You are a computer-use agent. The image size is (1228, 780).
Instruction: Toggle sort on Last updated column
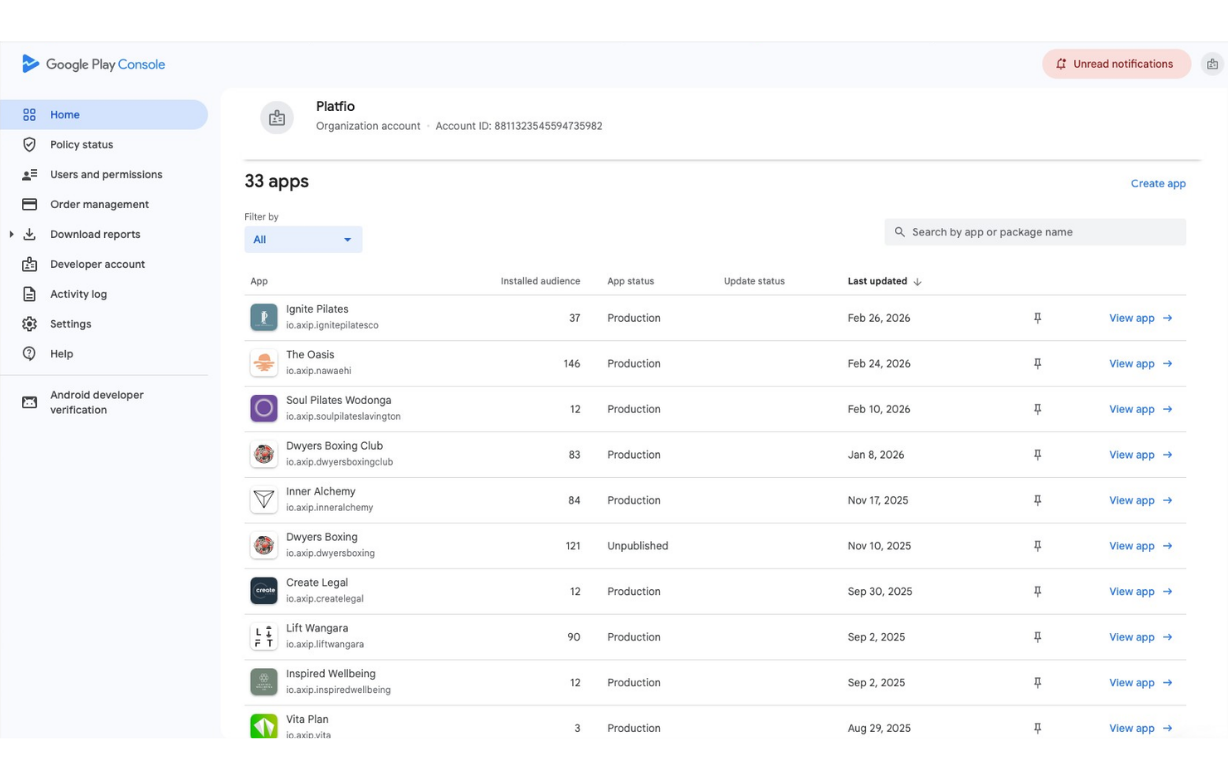click(x=881, y=281)
